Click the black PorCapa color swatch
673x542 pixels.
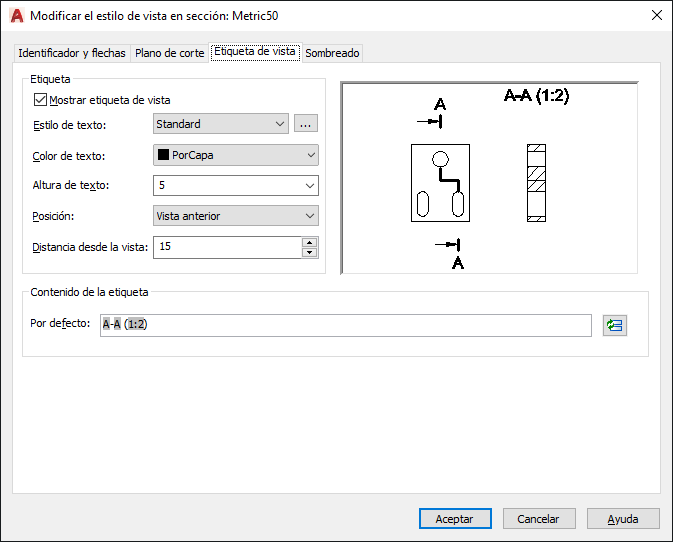click(163, 155)
